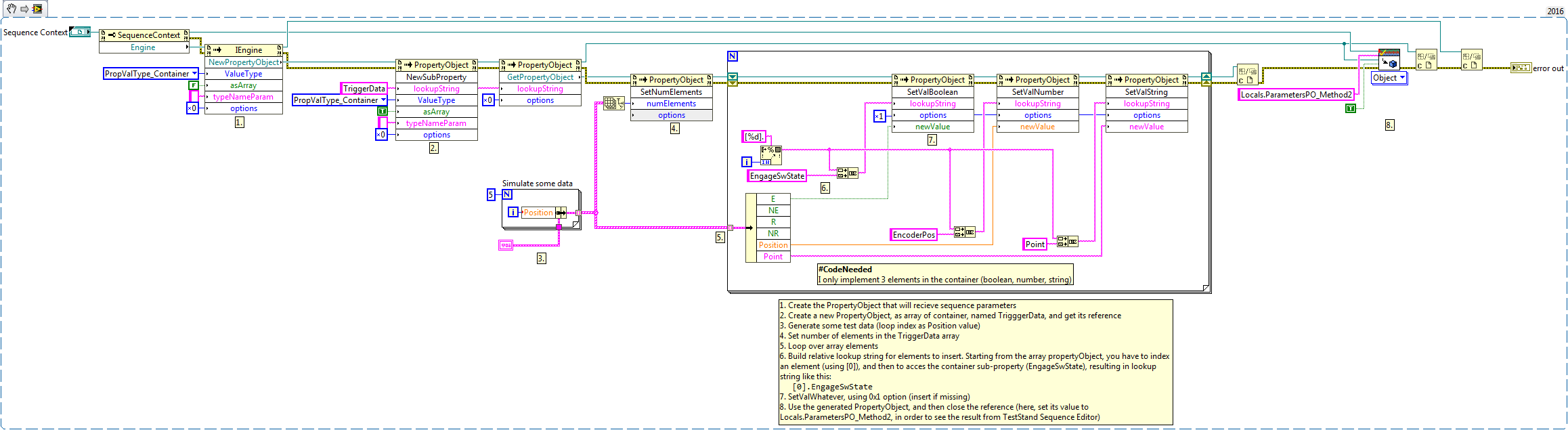Toggle True constant wired to NewSubProperty asArray
This screenshot has height=430, width=1568.
tap(383, 111)
